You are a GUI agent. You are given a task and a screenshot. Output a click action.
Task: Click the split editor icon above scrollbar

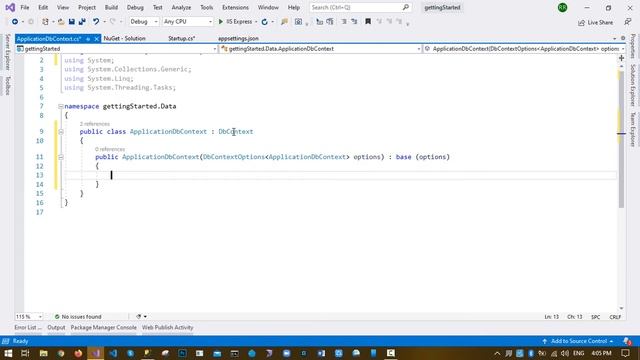[621, 58]
